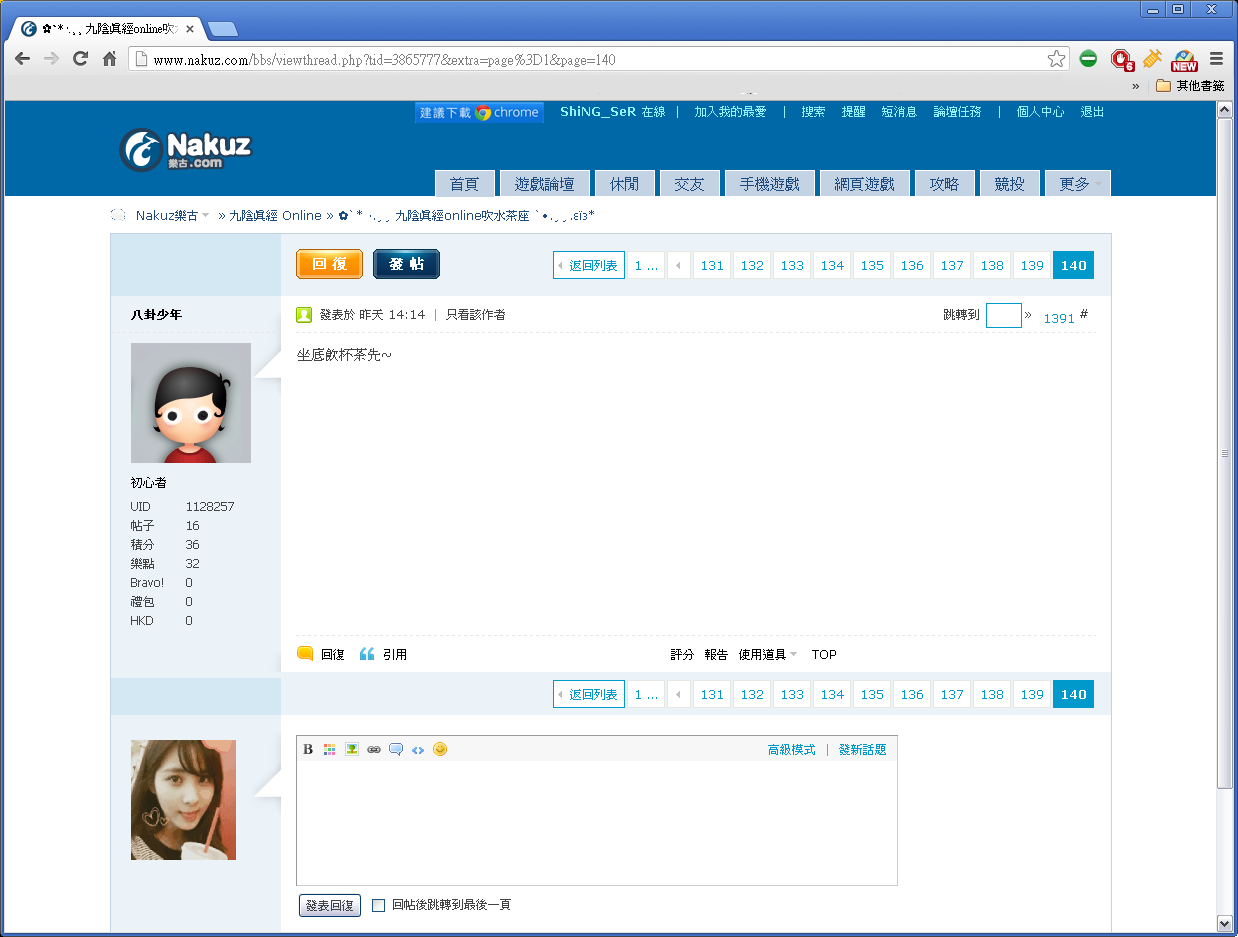
Task: Click the insert image icon in editor
Action: pos(352,749)
